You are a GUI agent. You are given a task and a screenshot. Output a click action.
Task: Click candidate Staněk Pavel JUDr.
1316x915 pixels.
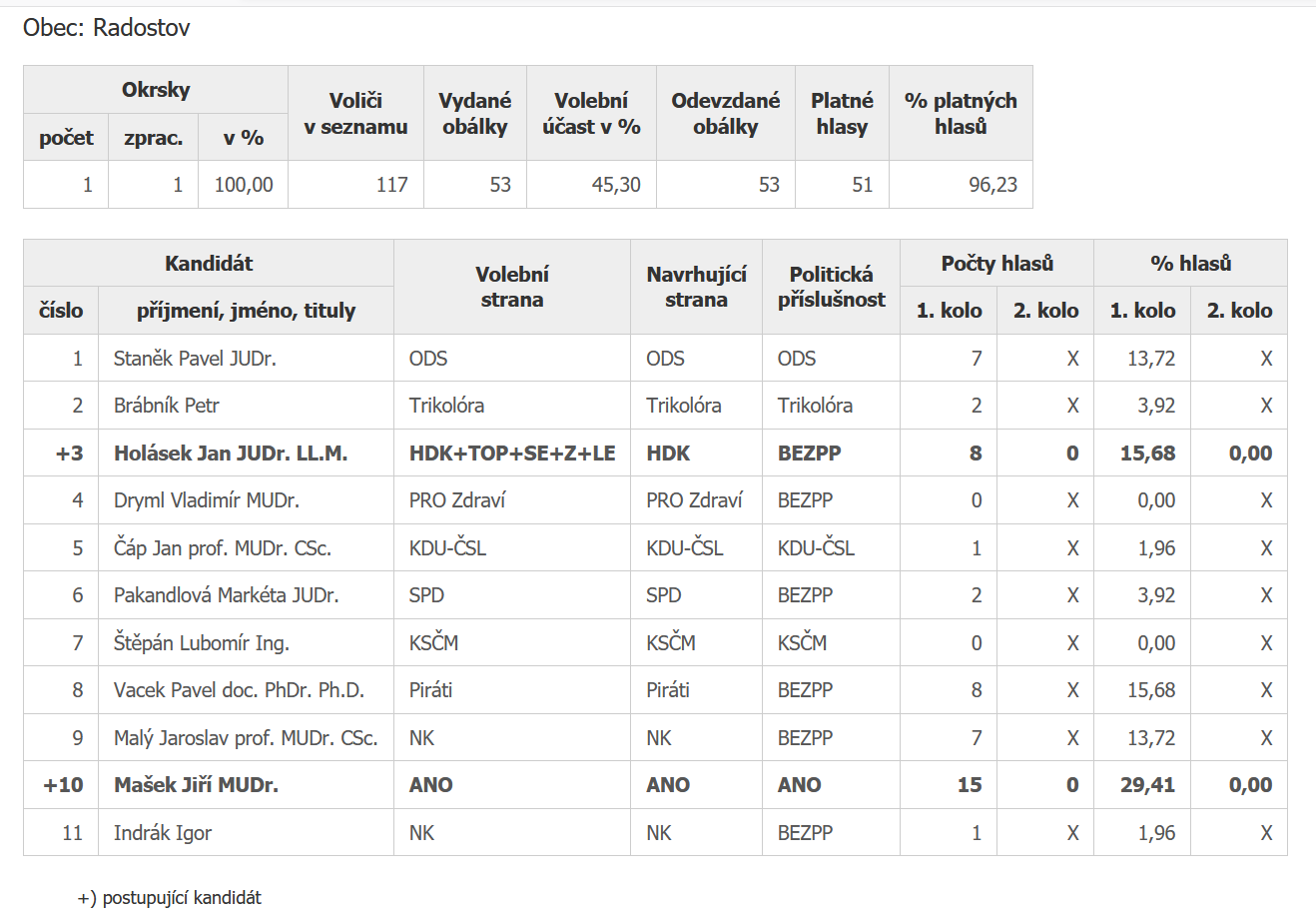pos(195,359)
